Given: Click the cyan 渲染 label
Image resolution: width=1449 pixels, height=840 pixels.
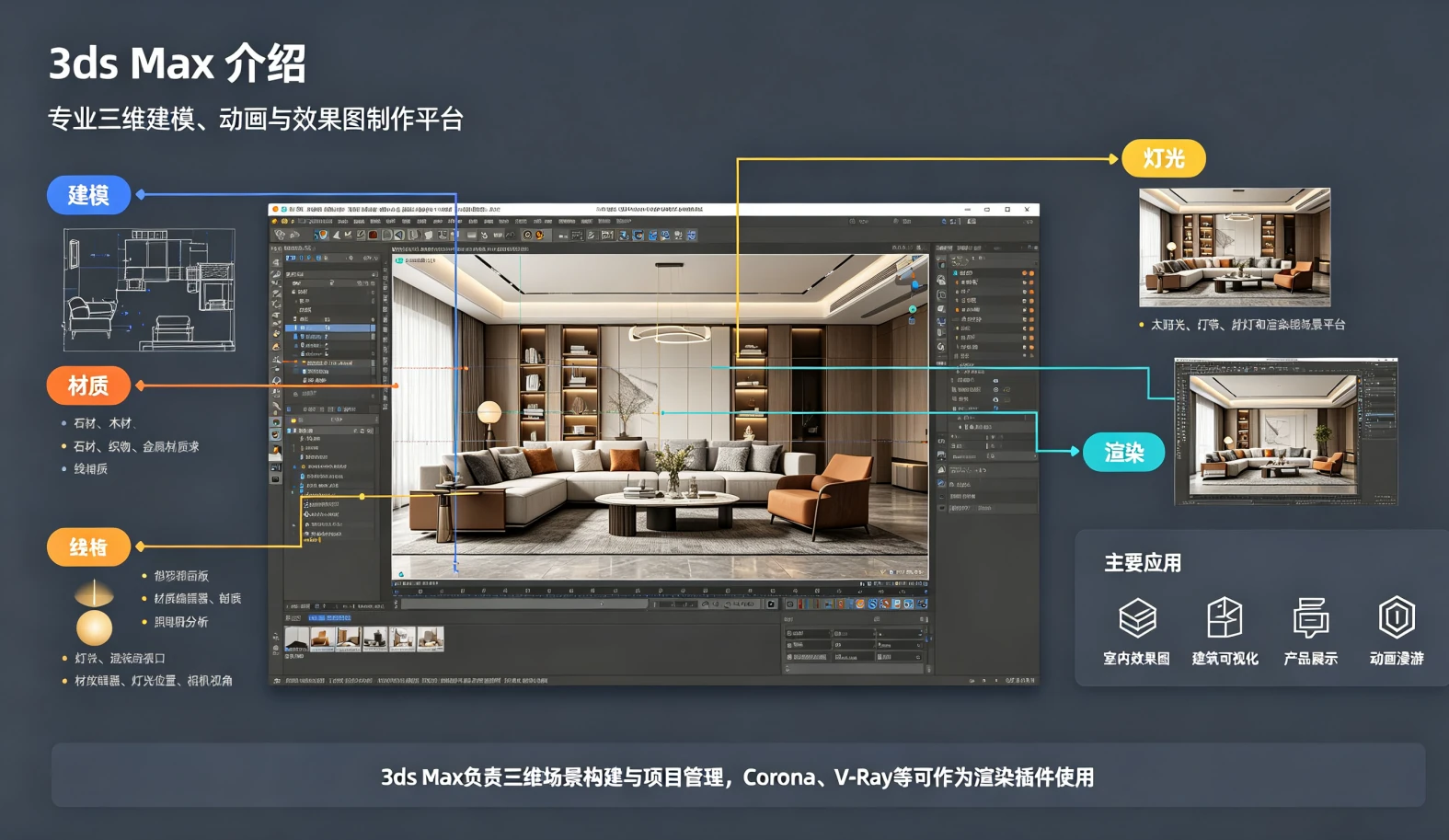Looking at the screenshot, I should pos(1123,452).
